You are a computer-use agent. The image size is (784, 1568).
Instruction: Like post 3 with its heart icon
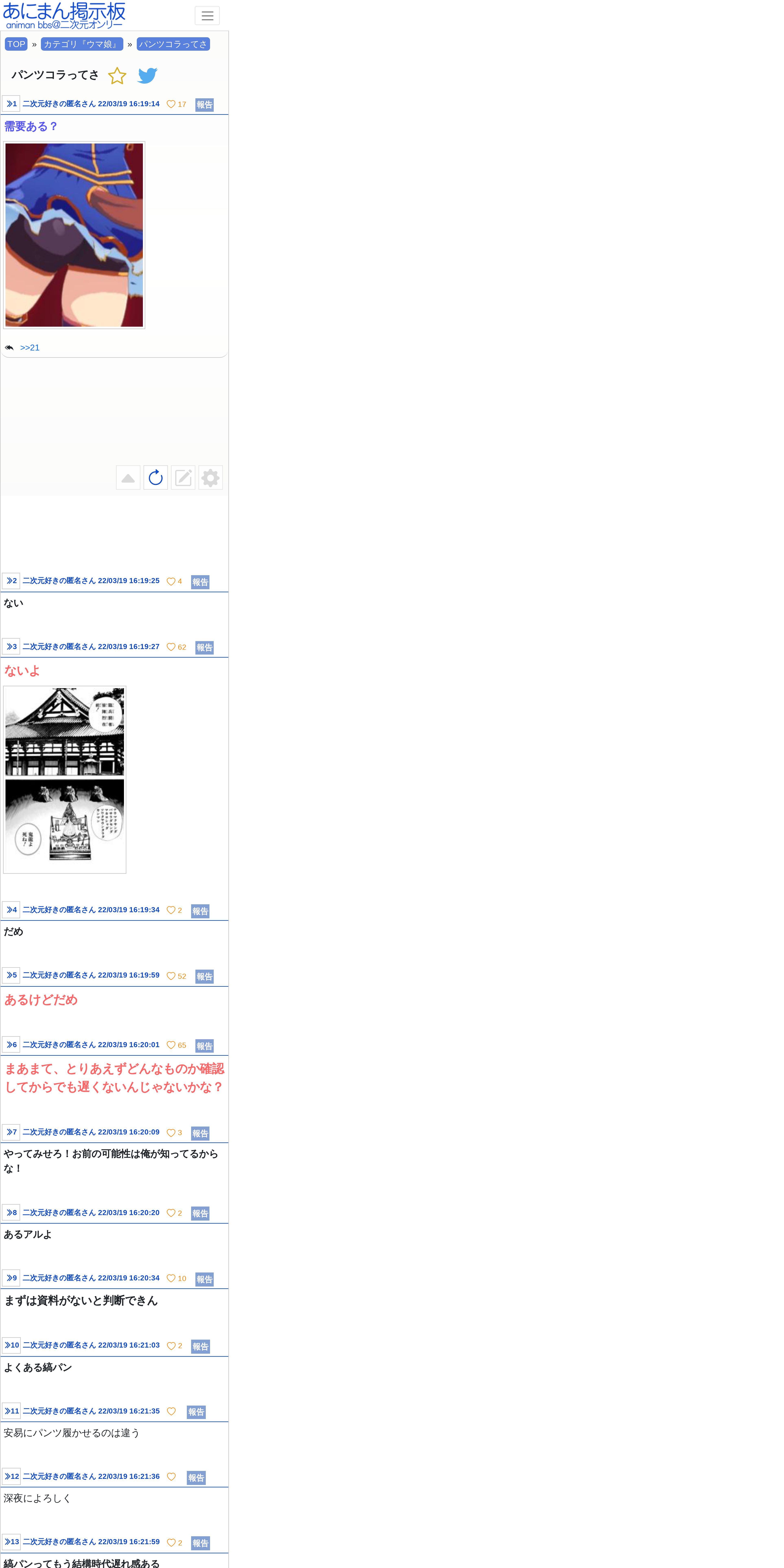click(171, 647)
